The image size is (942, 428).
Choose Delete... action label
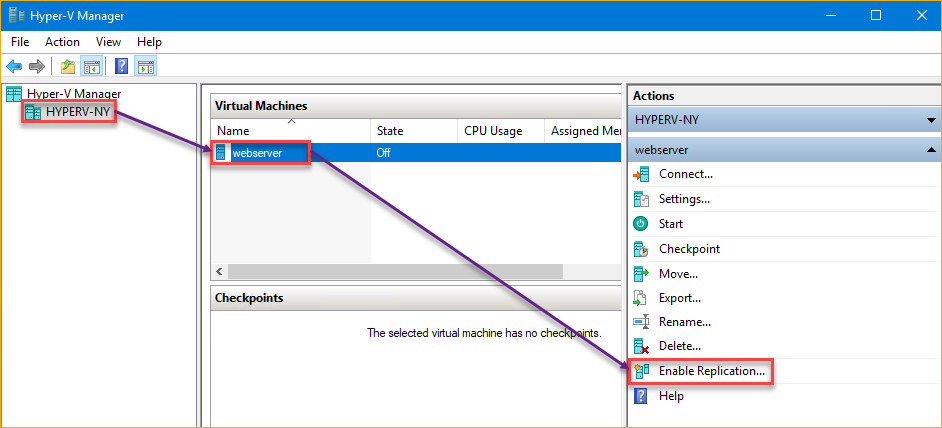pos(680,346)
